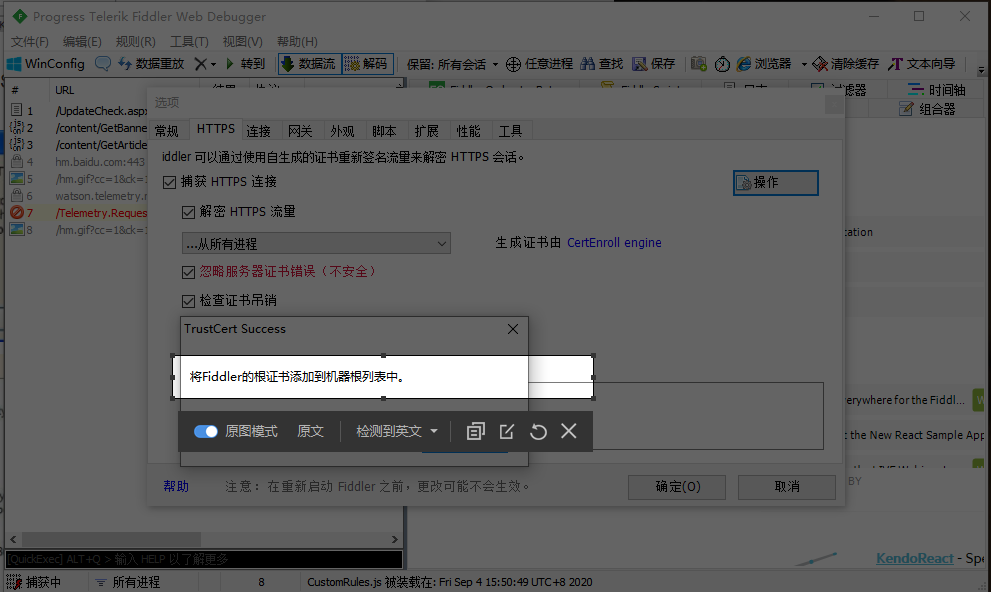The width and height of the screenshot is (991, 592).
Task: Click the QuickExec command input box
Action: [204, 559]
